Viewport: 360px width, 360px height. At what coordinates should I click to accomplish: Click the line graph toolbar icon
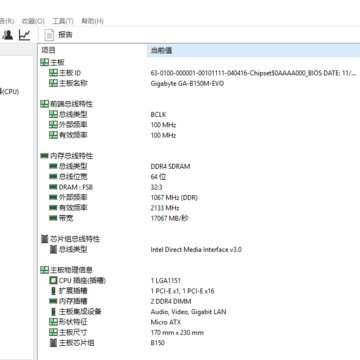pos(24,35)
